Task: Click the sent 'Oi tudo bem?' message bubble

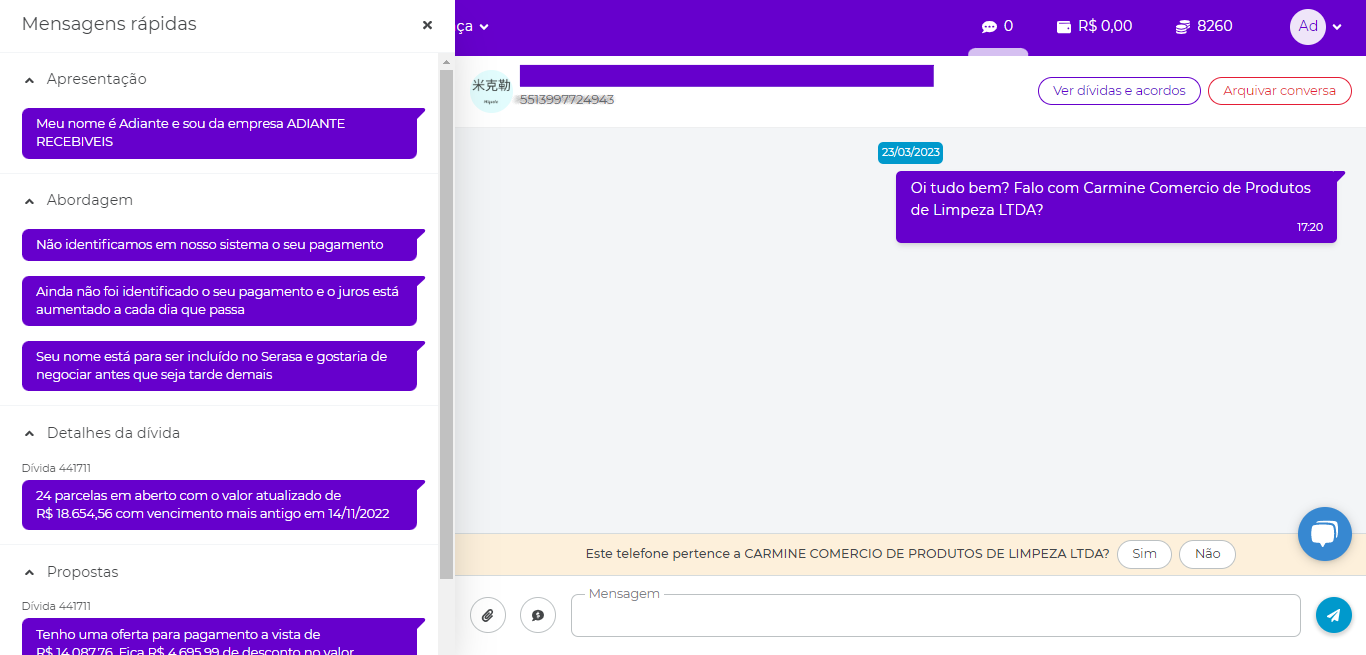Action: click(x=1116, y=207)
